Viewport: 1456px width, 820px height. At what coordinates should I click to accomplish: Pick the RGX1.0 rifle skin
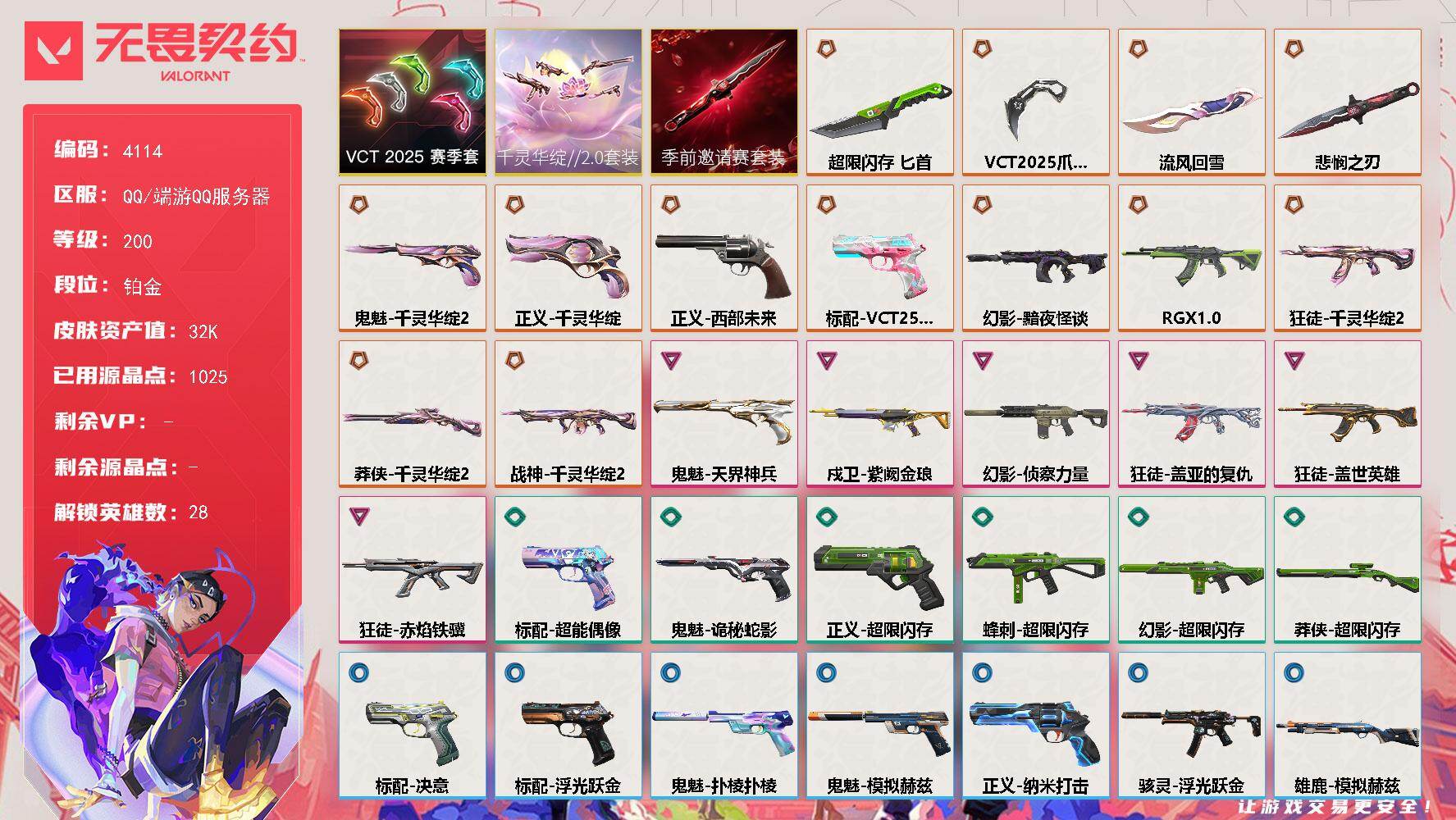click(x=1191, y=257)
